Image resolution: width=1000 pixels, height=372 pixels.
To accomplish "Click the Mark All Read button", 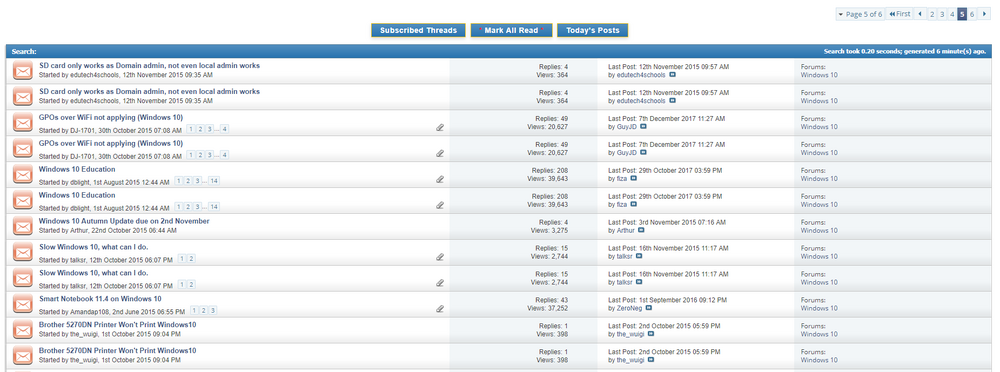I will (x=511, y=31).
